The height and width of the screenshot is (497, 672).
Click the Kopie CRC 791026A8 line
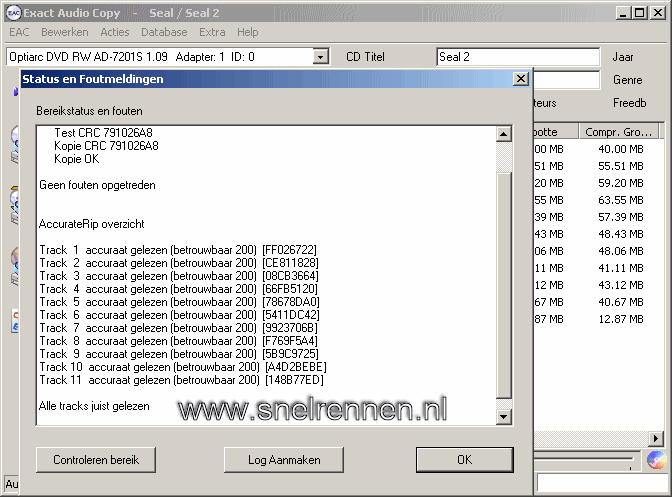106,146
